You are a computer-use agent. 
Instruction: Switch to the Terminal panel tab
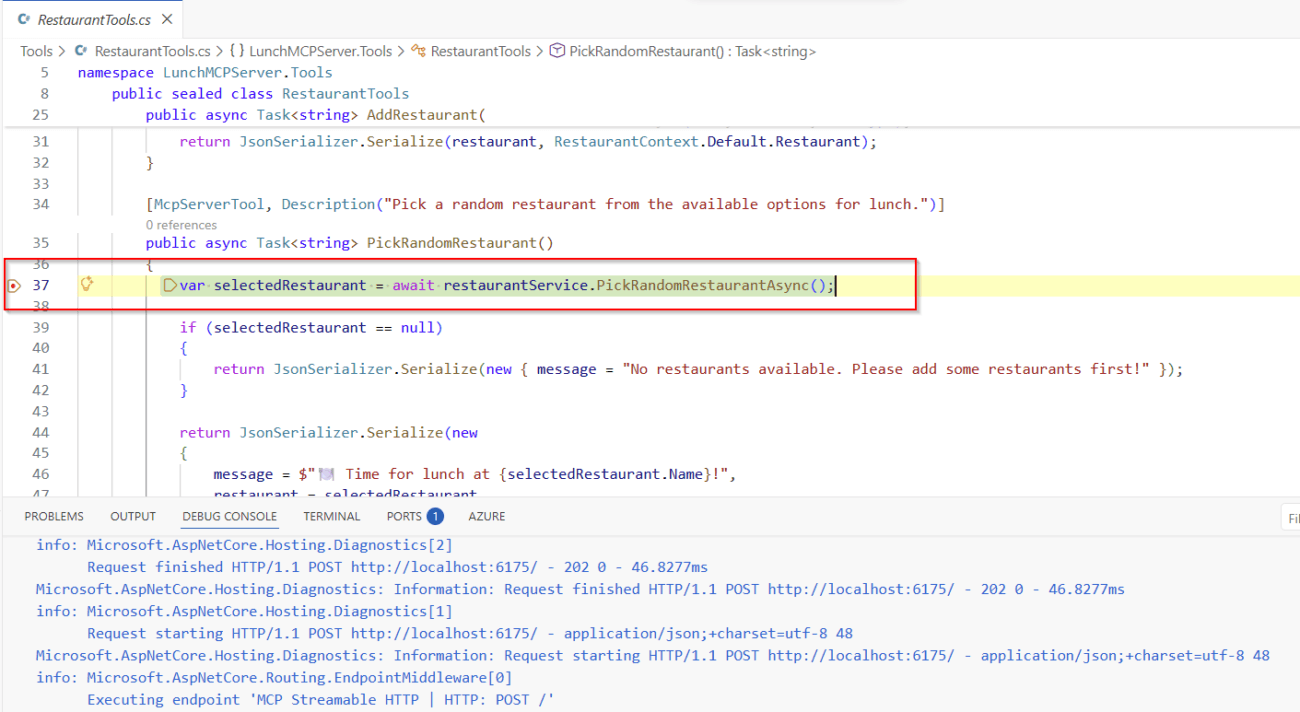click(x=331, y=516)
